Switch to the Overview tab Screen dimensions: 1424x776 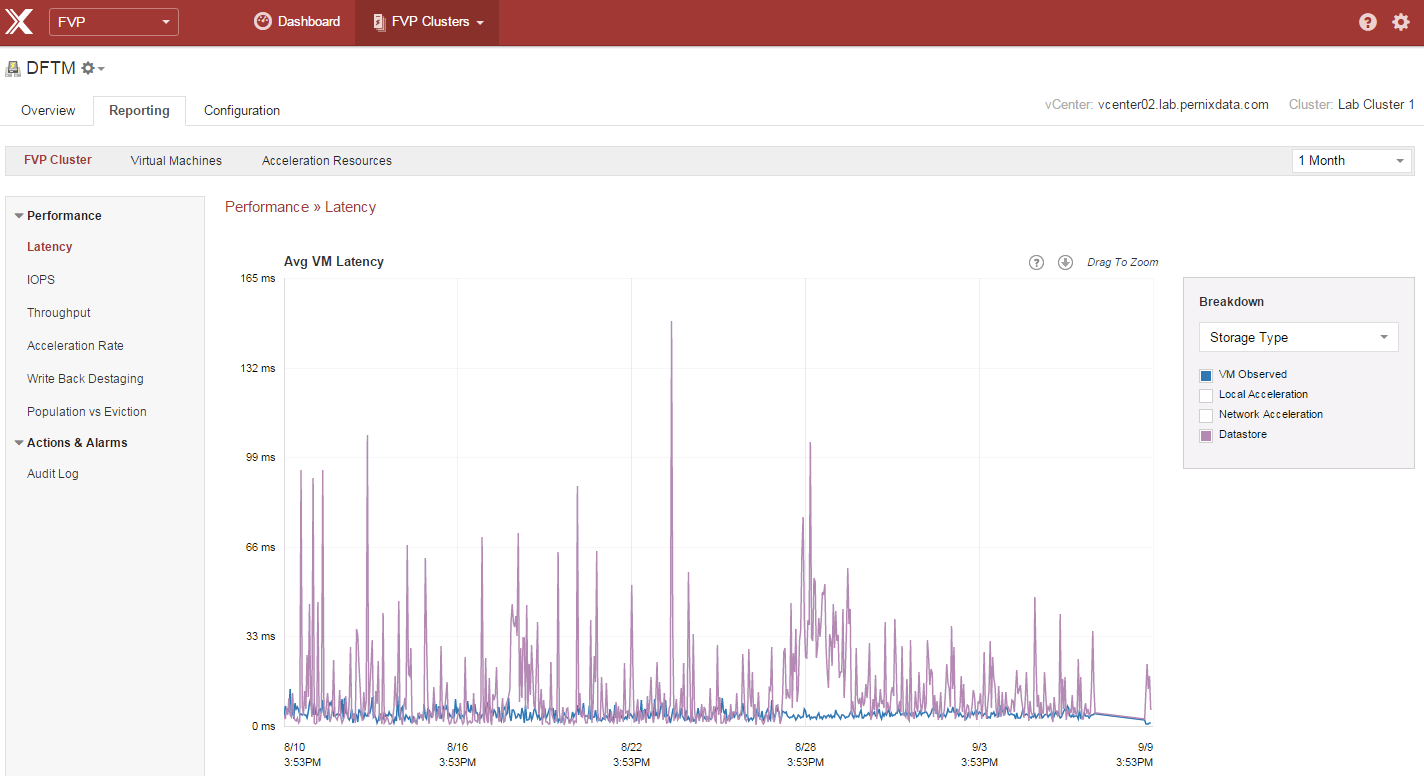click(x=48, y=111)
